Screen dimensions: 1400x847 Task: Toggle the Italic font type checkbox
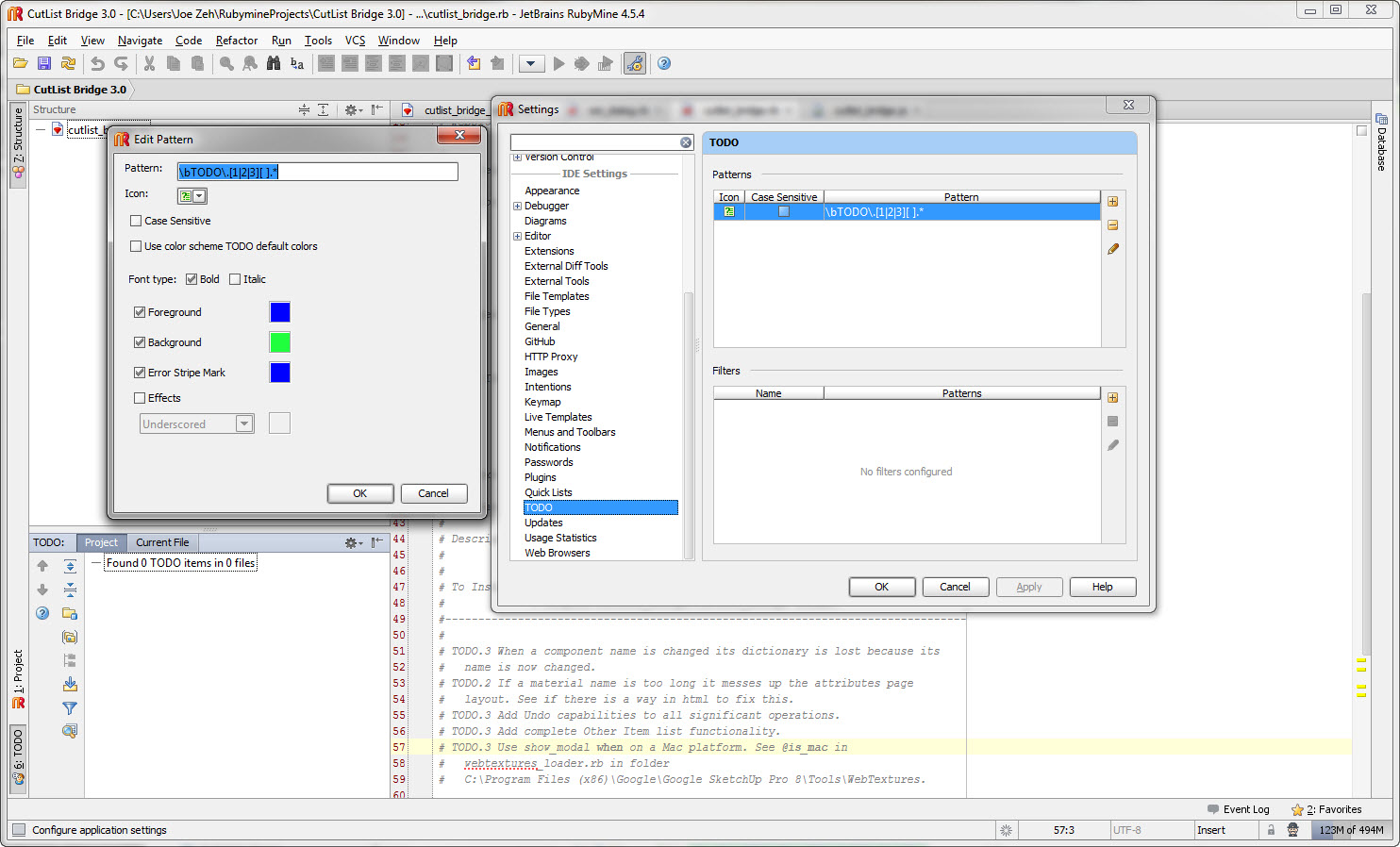coord(235,279)
